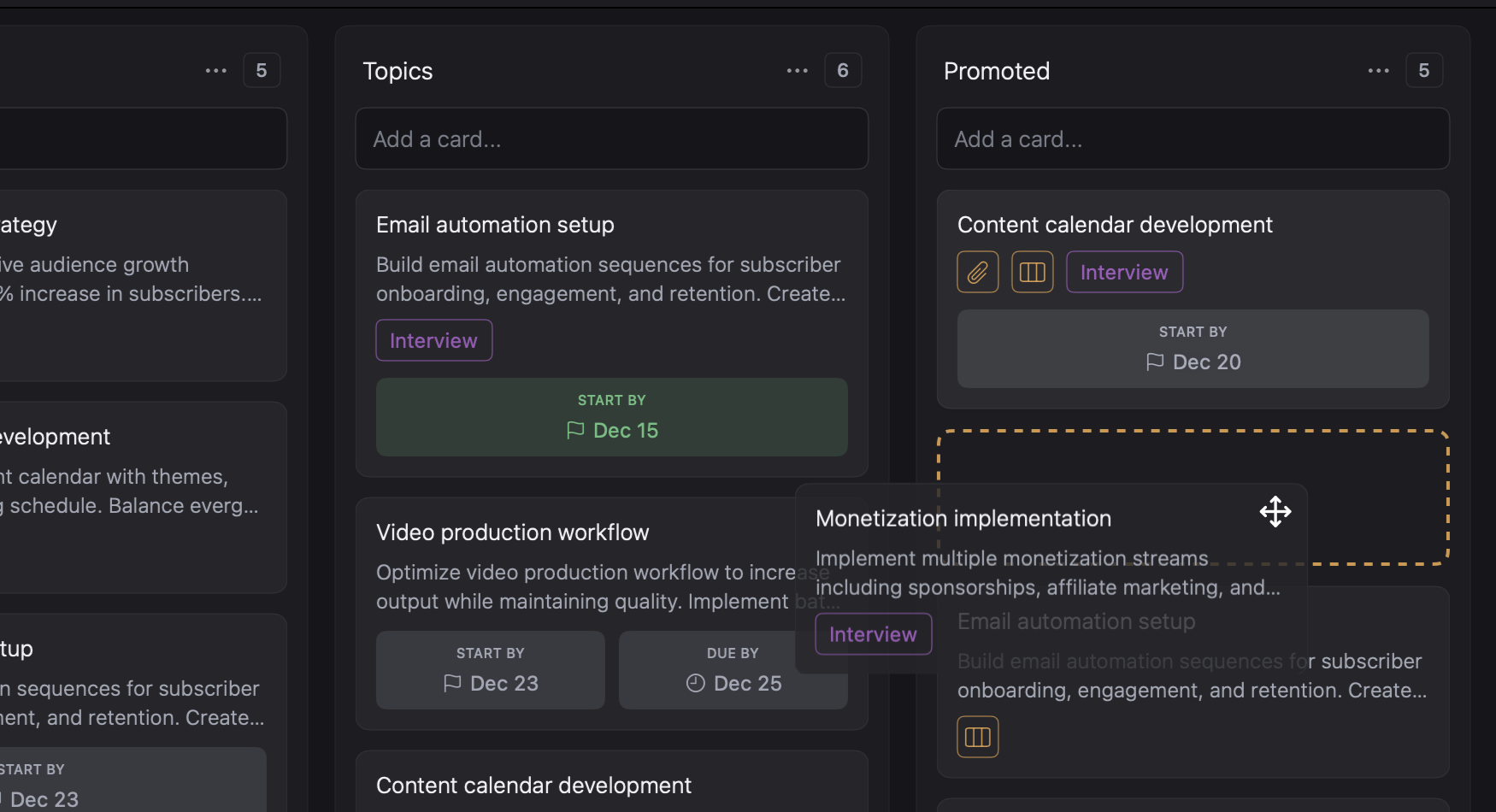Open the overflow menu for the Topics column

(796, 70)
